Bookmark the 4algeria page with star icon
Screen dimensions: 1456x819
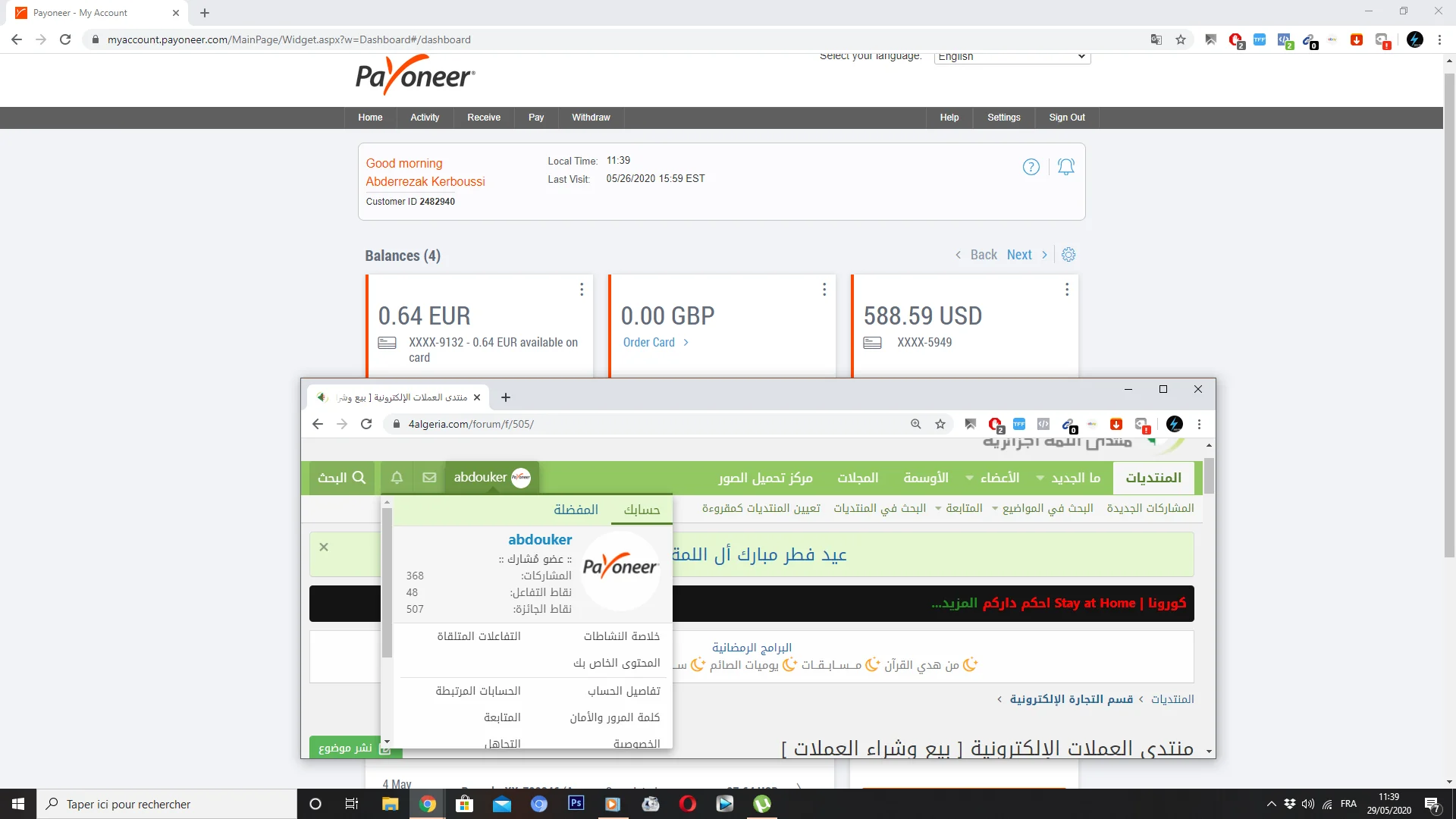[x=940, y=424]
